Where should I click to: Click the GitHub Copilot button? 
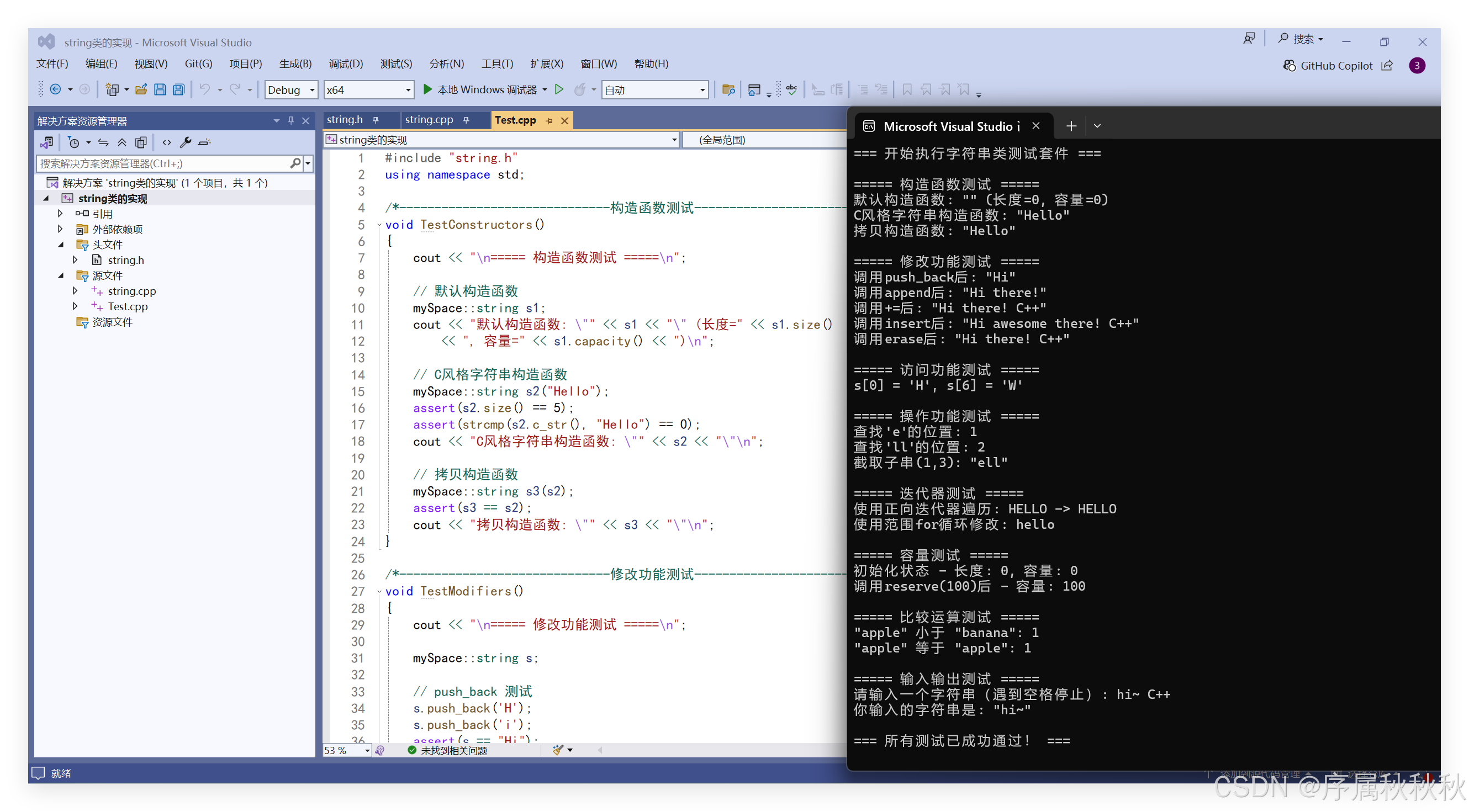[1328, 66]
